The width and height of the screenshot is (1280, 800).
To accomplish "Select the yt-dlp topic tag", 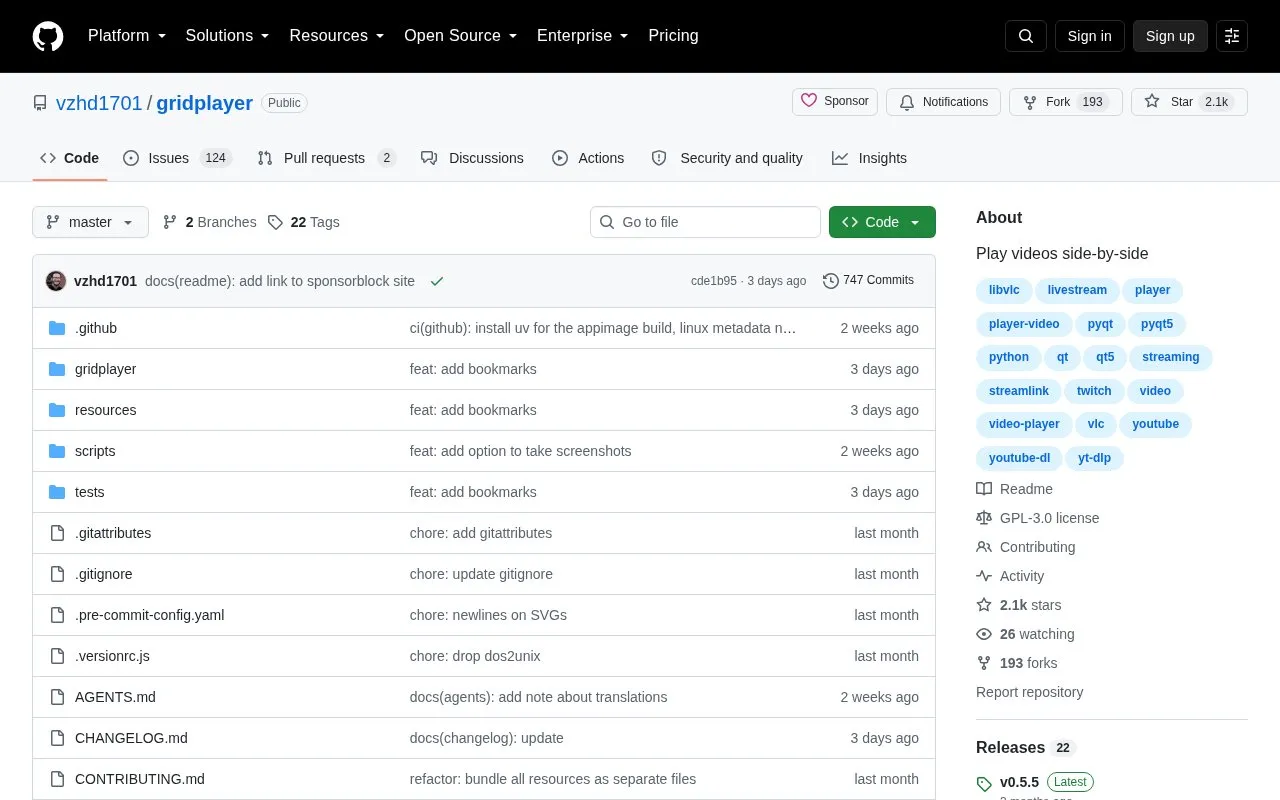I will [1095, 458].
